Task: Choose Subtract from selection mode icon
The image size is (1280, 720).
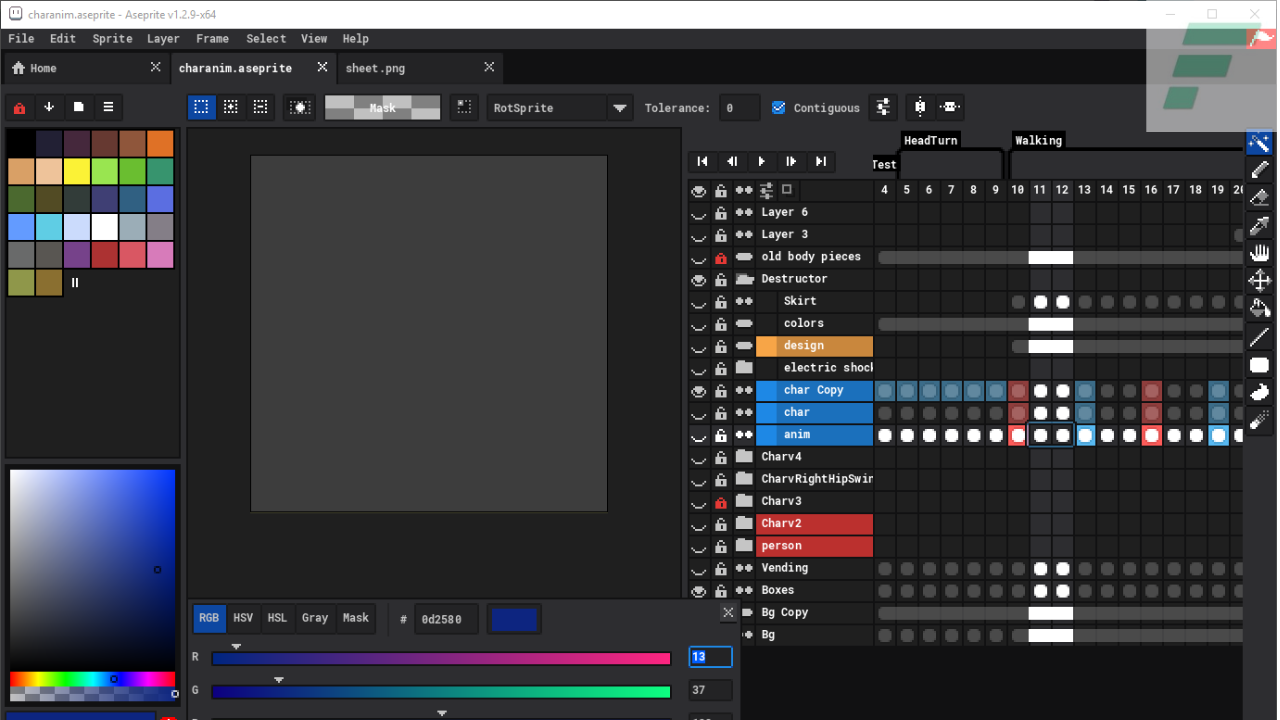Action: click(x=260, y=107)
